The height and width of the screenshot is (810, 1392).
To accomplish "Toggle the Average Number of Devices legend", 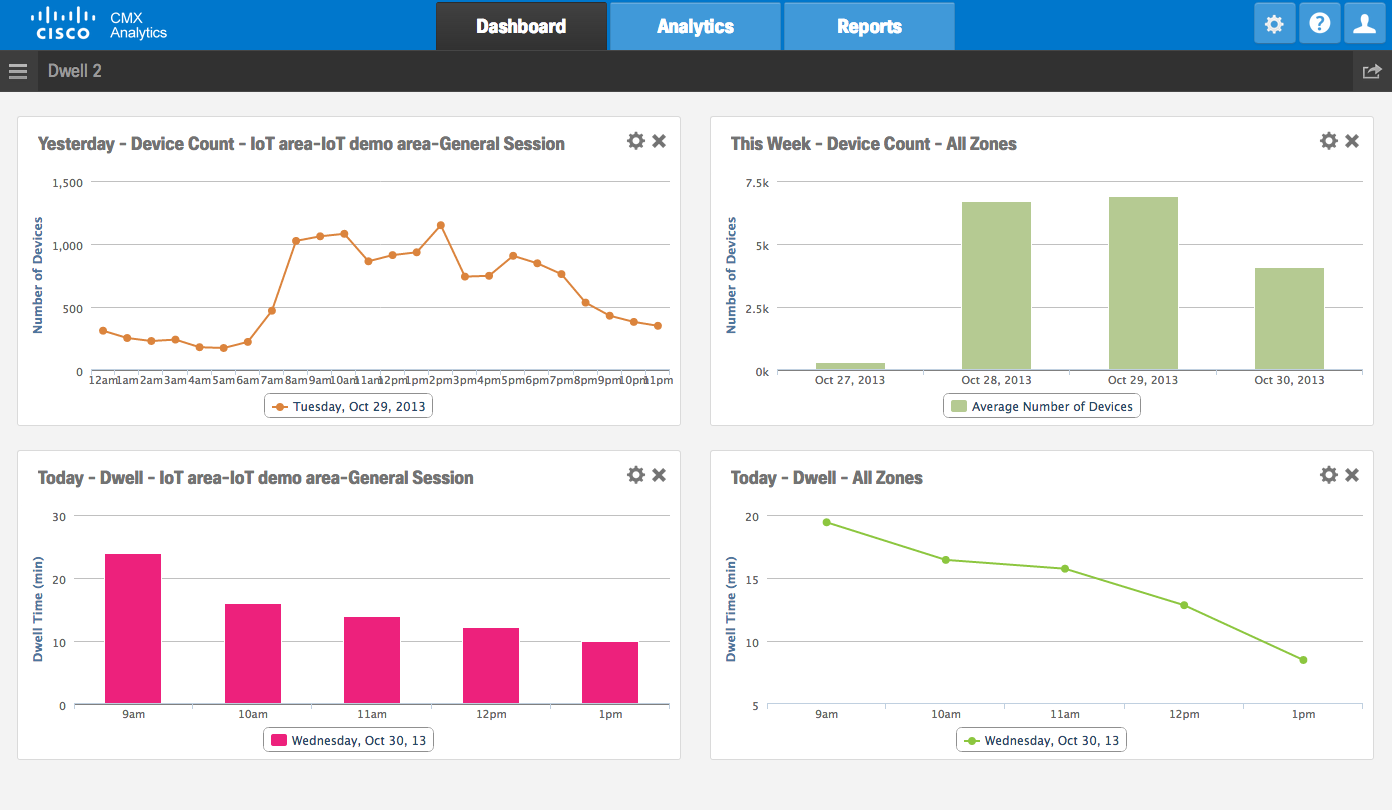I will point(1042,407).
